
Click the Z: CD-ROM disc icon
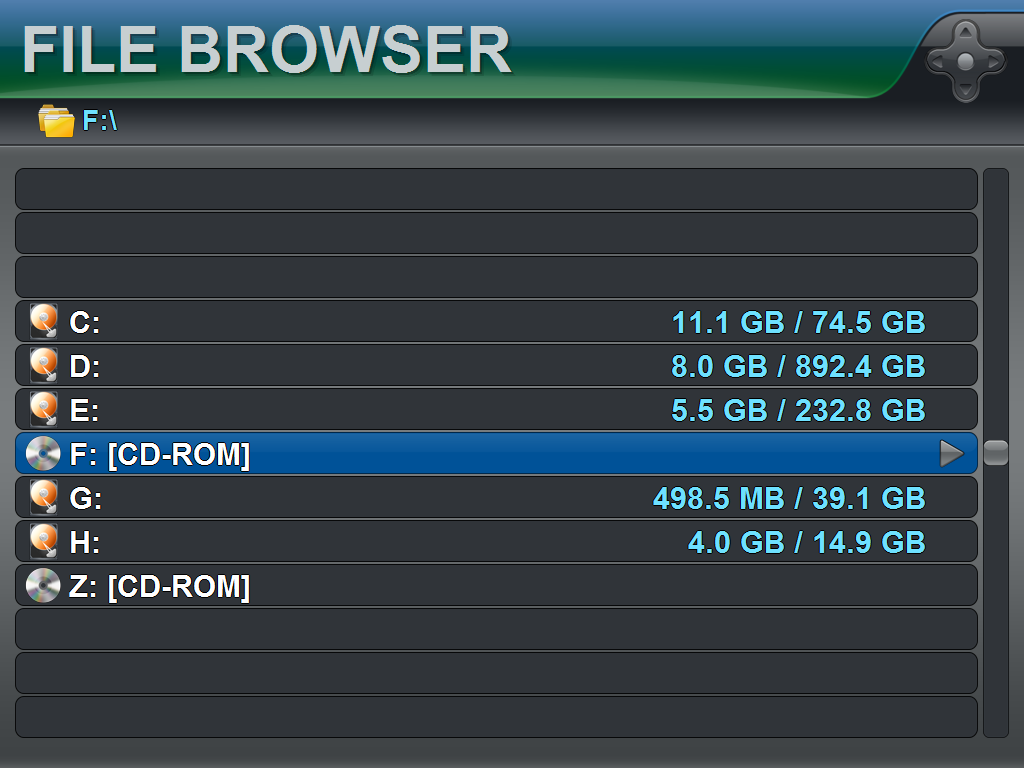[x=43, y=586]
